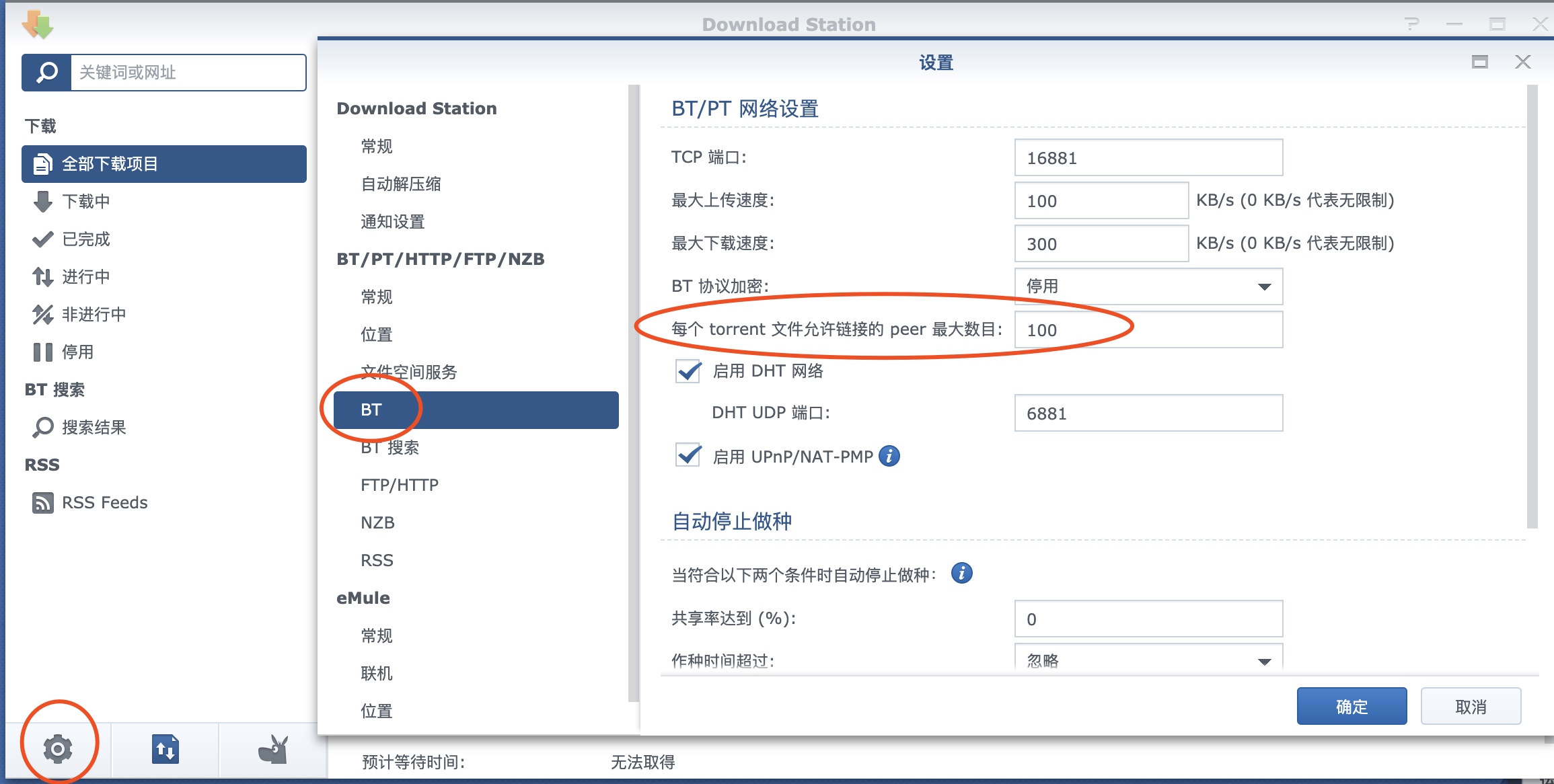The width and height of the screenshot is (1554, 784).
Task: Show 全部下载项目 list
Action: click(x=164, y=164)
